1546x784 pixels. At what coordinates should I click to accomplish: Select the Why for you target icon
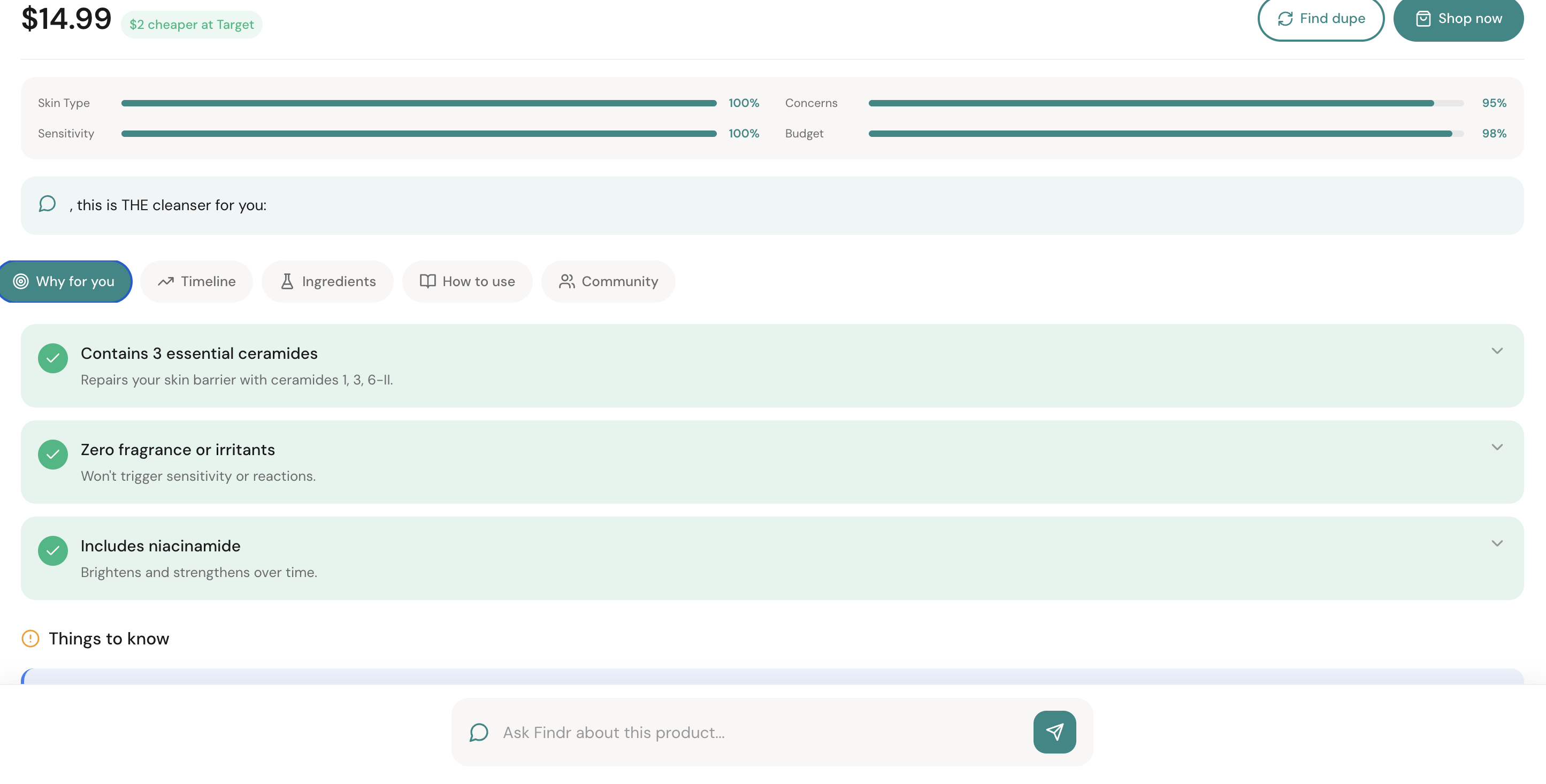point(21,281)
